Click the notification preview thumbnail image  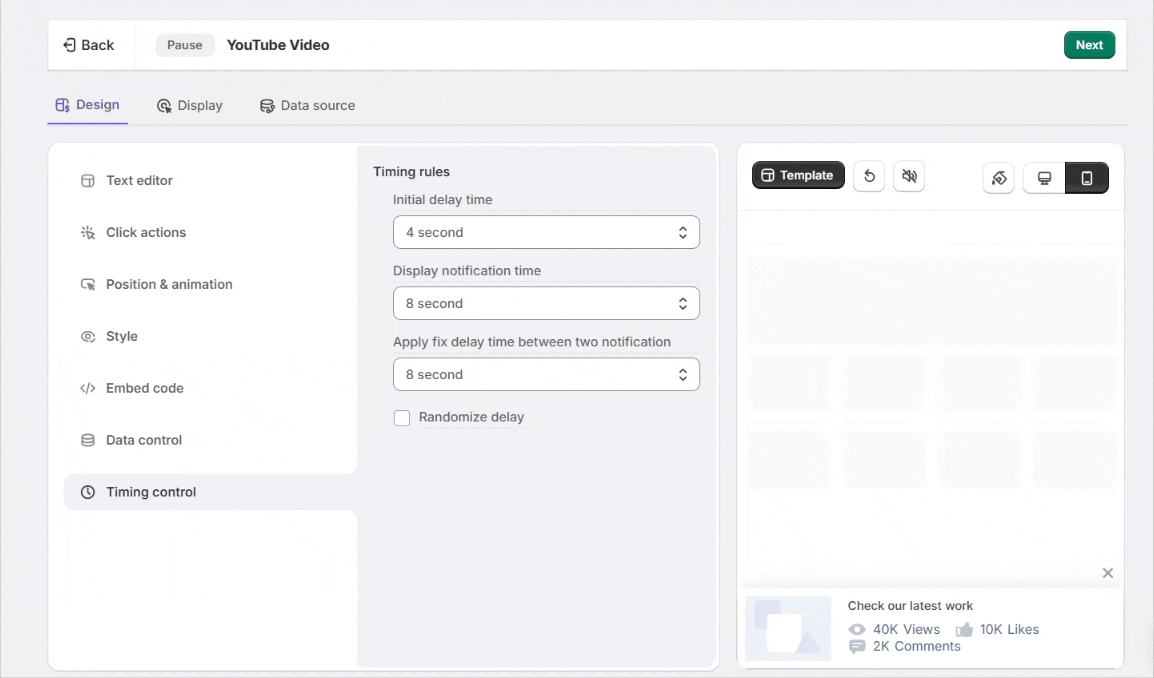click(787, 628)
